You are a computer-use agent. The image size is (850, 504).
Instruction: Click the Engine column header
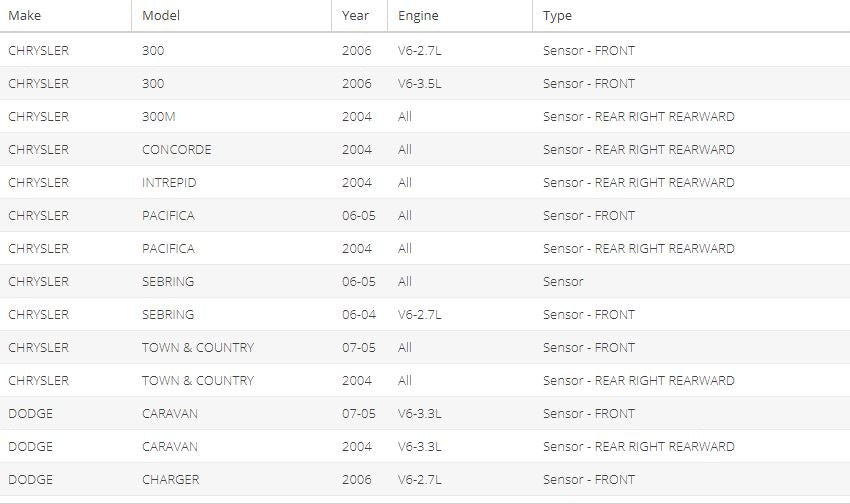[418, 16]
